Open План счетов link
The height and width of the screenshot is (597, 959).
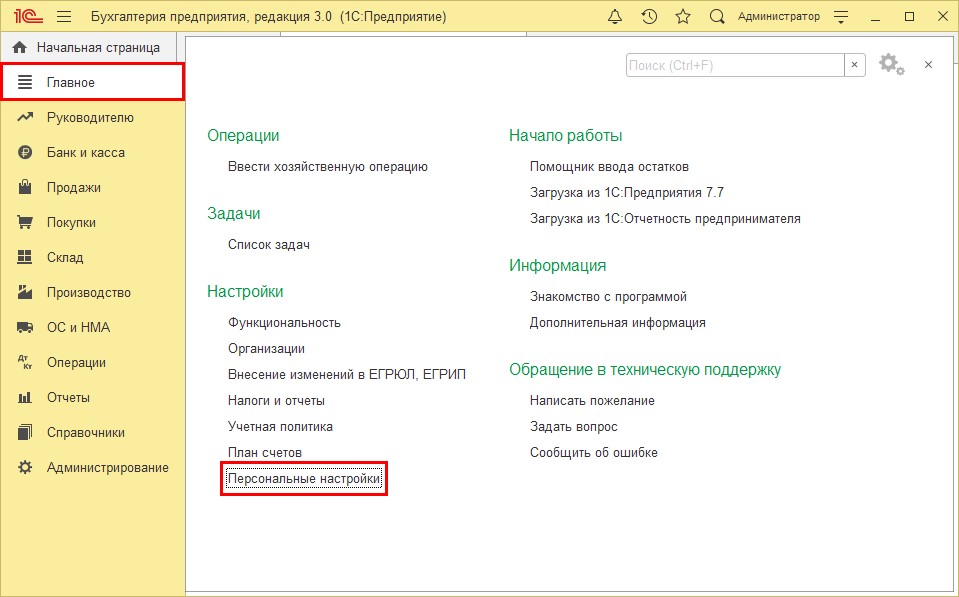[265, 453]
